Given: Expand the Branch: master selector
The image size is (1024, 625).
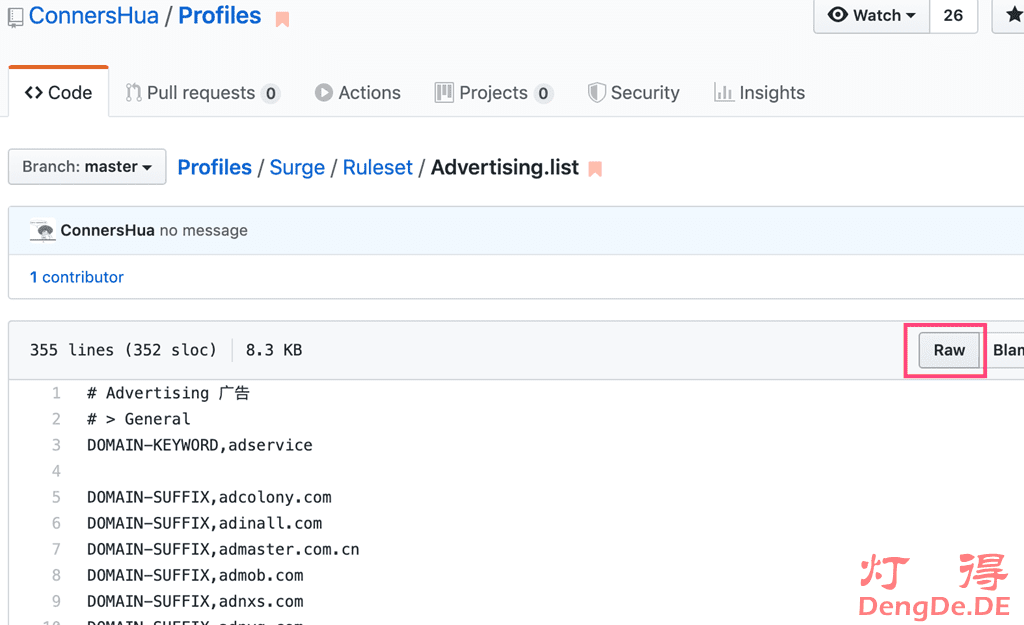Looking at the screenshot, I should (87, 167).
